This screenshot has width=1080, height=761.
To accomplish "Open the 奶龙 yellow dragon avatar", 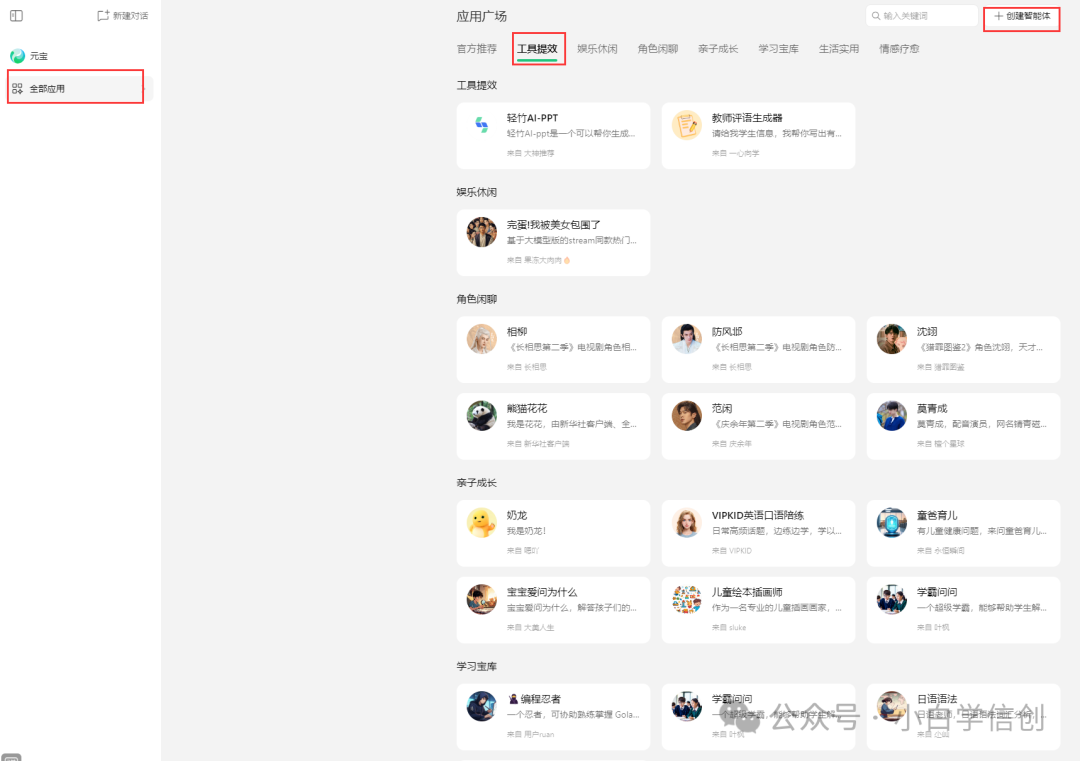I will (x=481, y=523).
